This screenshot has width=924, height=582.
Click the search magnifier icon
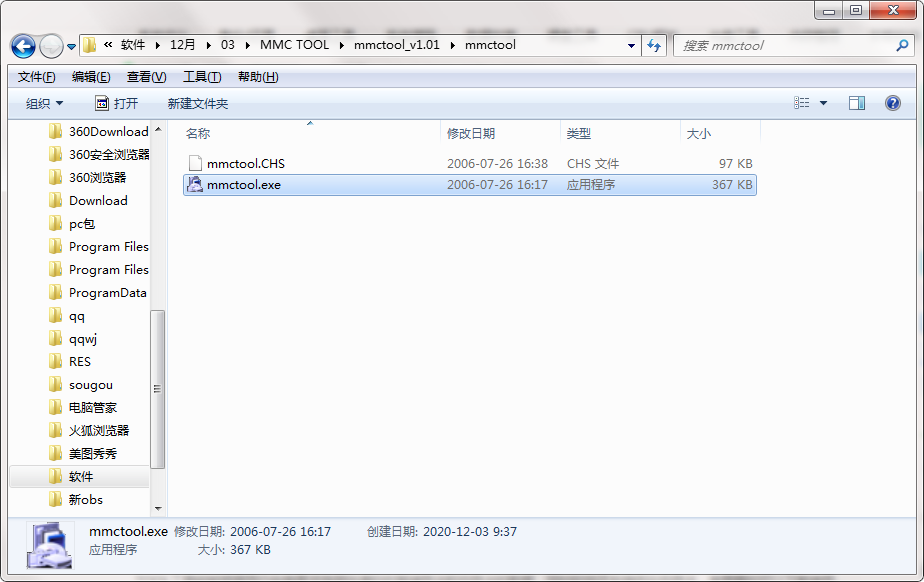pos(902,45)
